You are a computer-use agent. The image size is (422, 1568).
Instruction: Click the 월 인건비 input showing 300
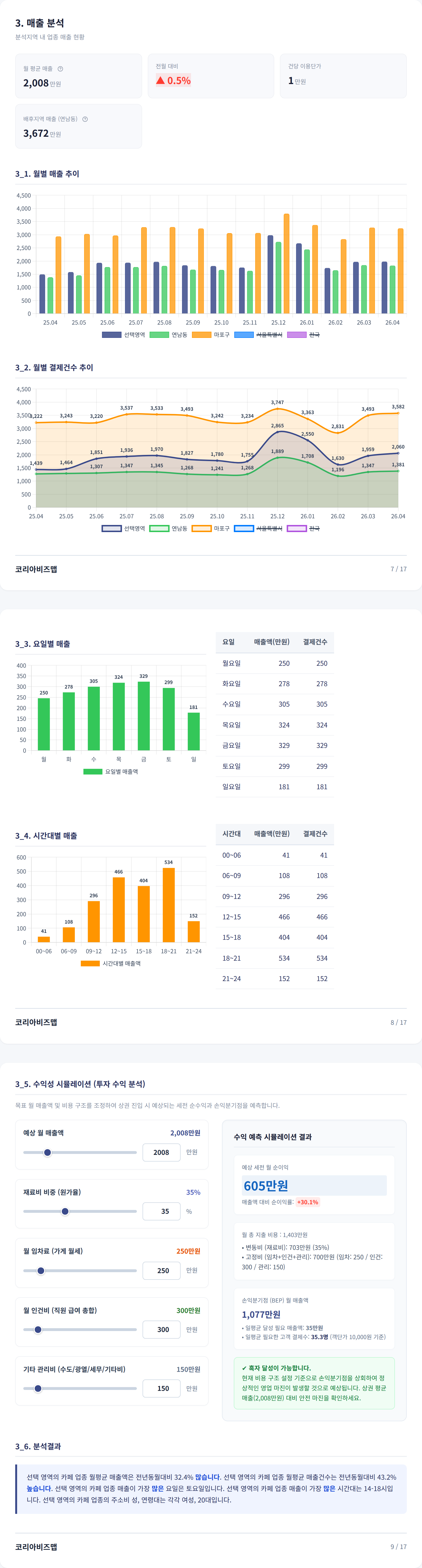click(161, 1329)
